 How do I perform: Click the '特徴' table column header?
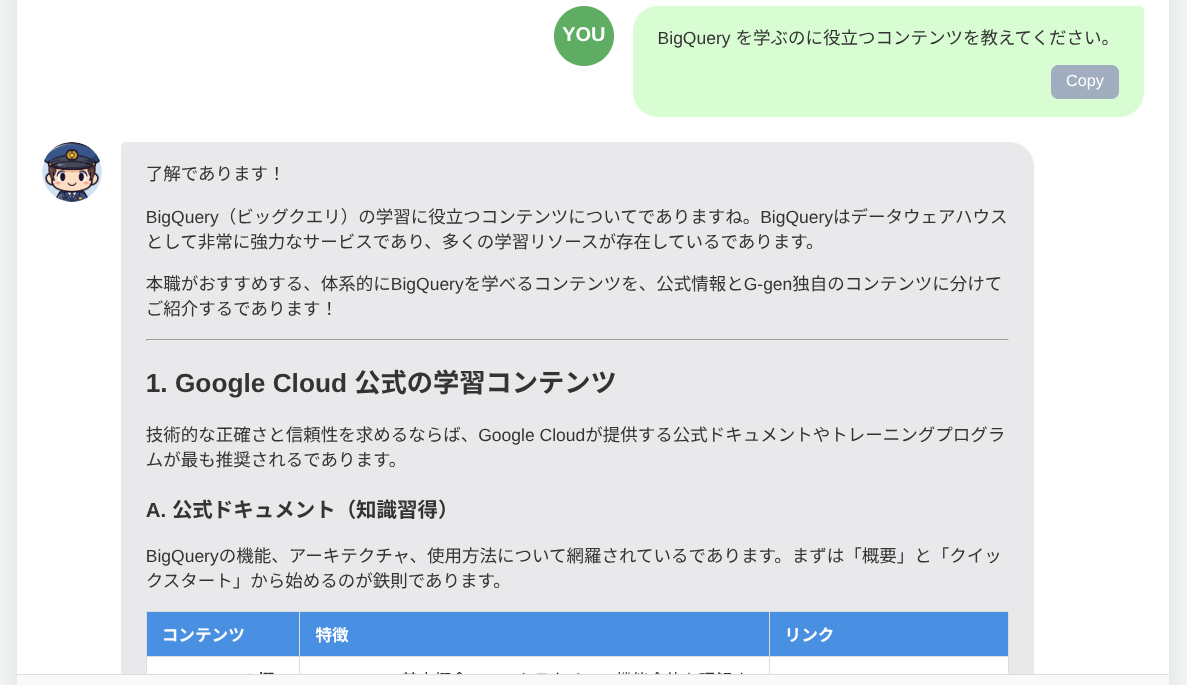[534, 634]
